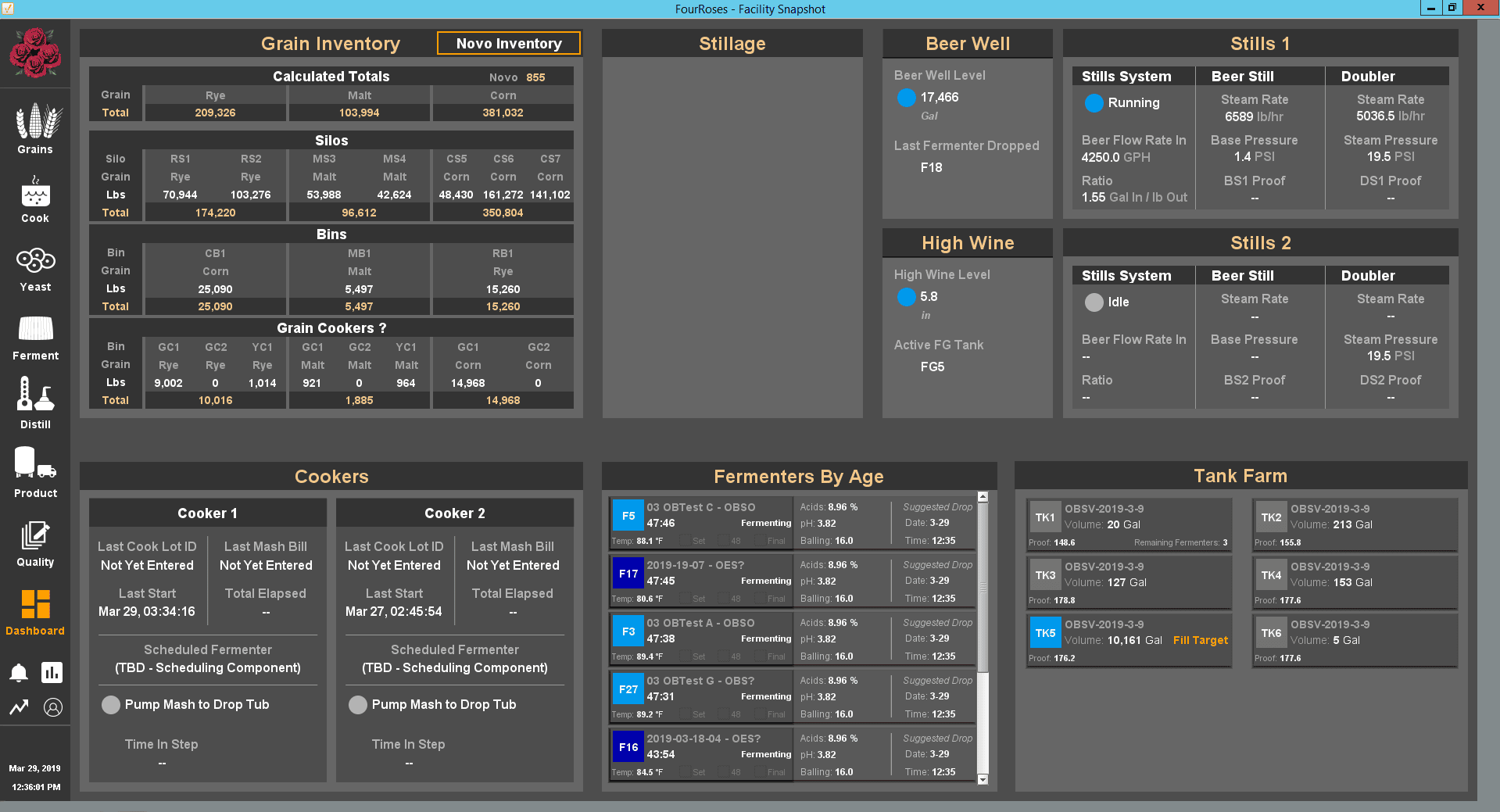Open the Stills 1 panel header
This screenshot has height=812, width=1500.
(x=1260, y=44)
